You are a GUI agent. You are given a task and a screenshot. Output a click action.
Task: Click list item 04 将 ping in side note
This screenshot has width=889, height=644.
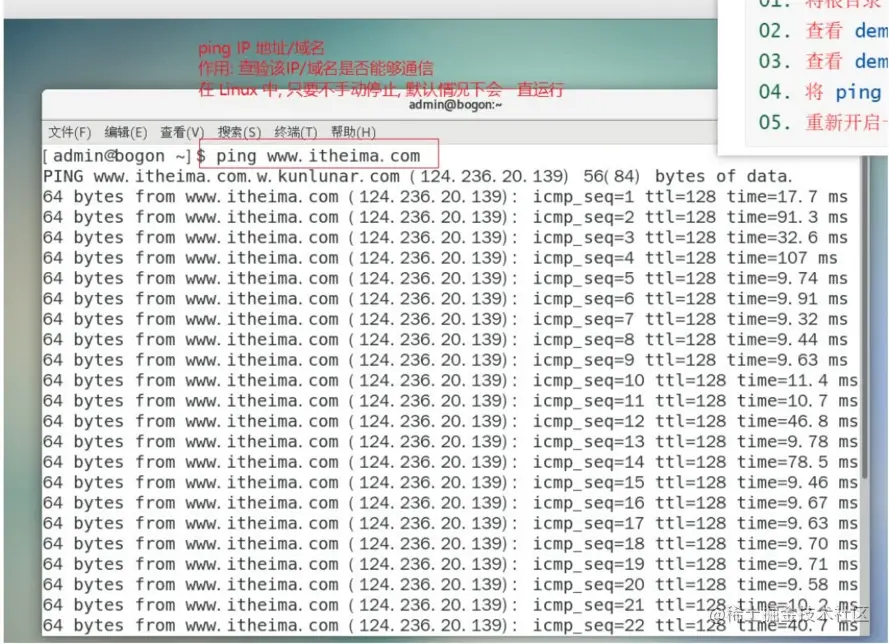[820, 92]
